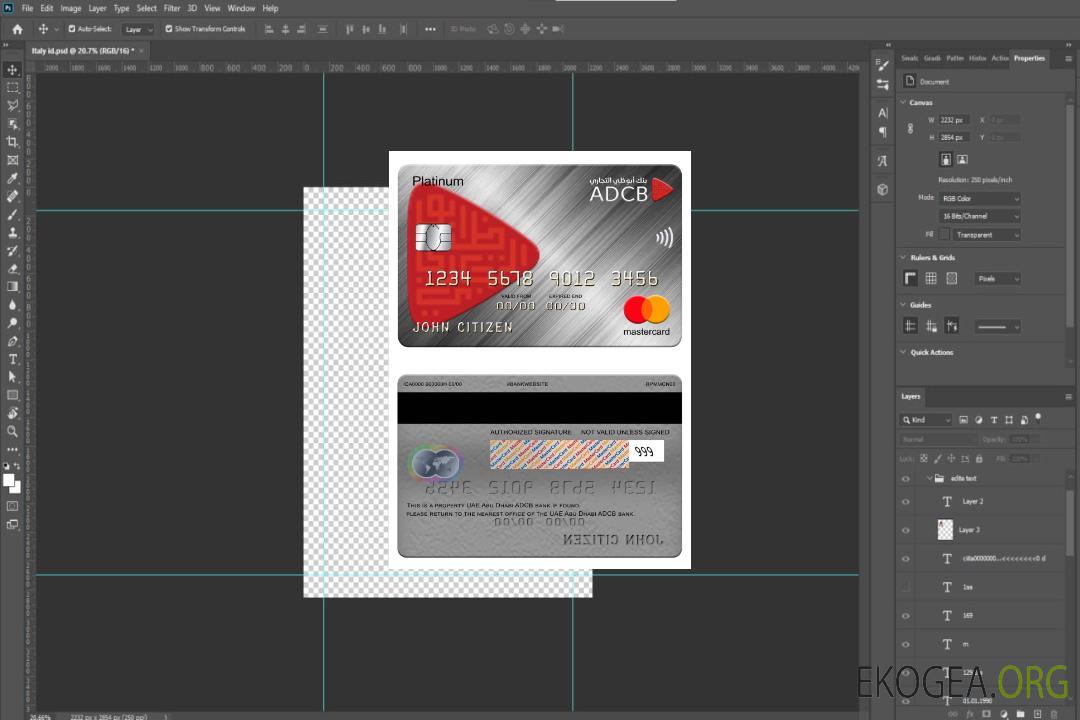Screen dimensions: 1080x720
Task: Open the guide line style dropdown
Action: tap(997, 327)
